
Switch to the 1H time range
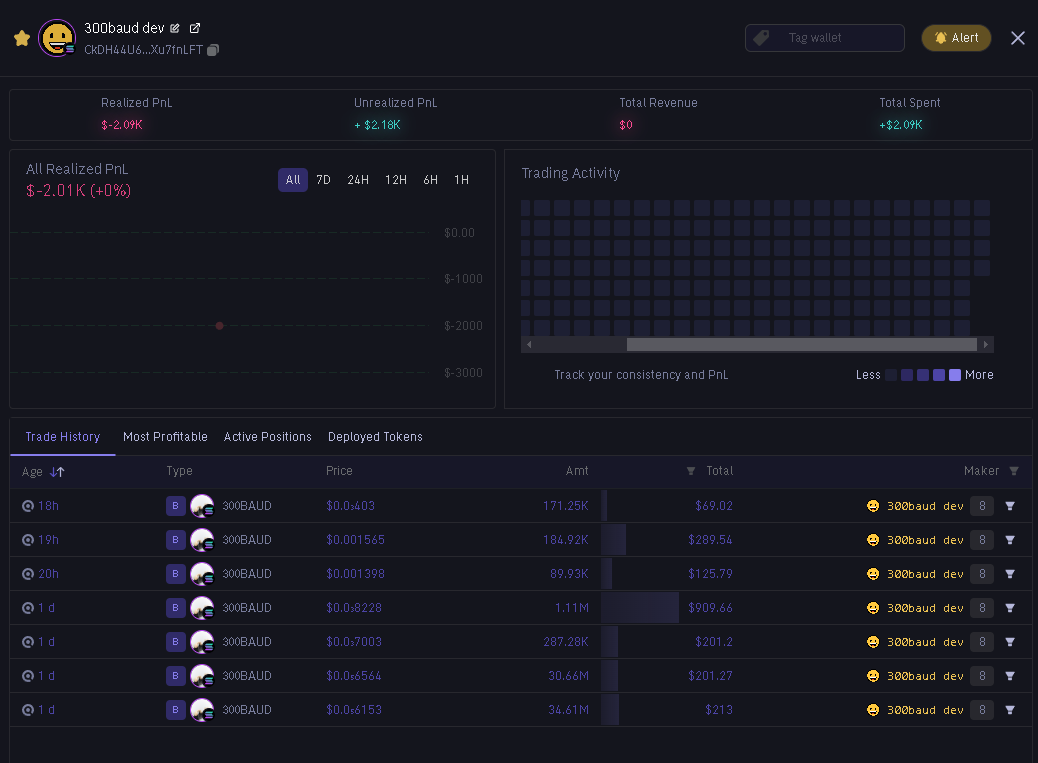click(461, 180)
